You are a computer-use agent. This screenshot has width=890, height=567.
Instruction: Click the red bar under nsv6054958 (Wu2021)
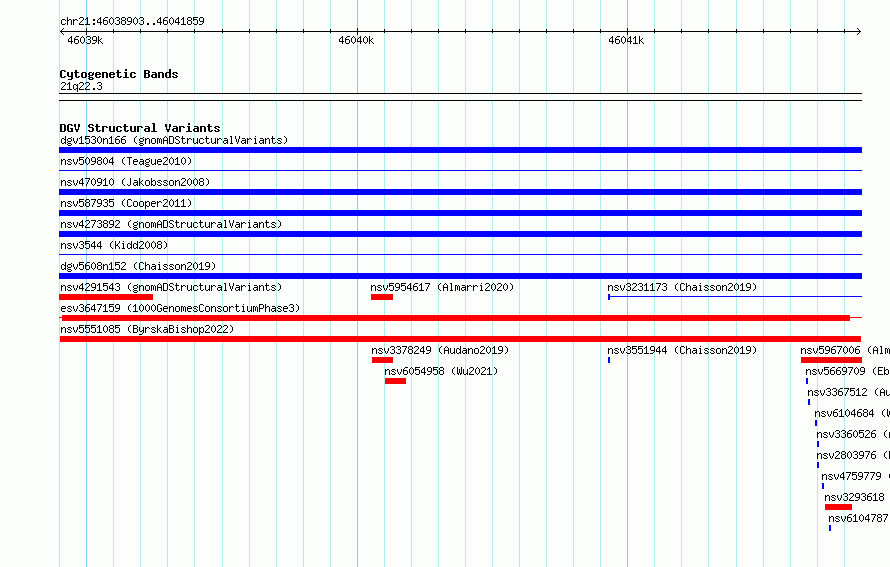pyautogui.click(x=395, y=381)
